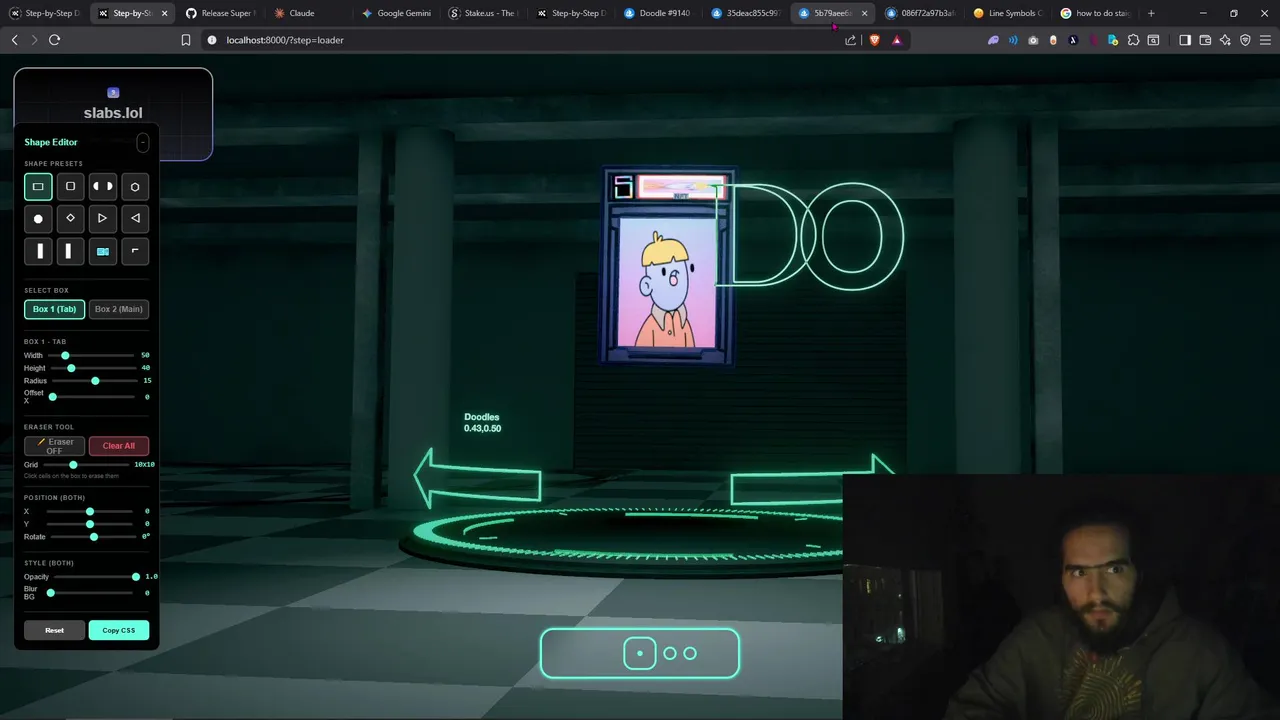Toggle the Eraser OFF button
The height and width of the screenshot is (720, 1280).
(54, 446)
